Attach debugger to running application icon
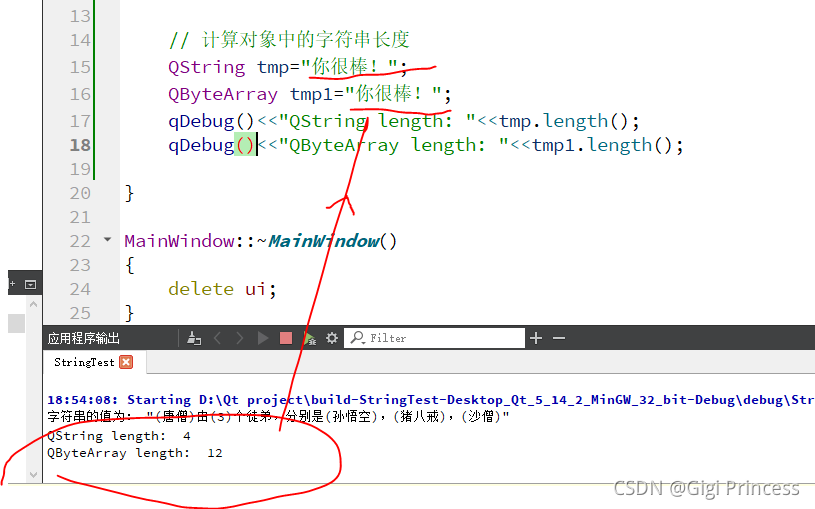815x509 pixels. (310, 338)
